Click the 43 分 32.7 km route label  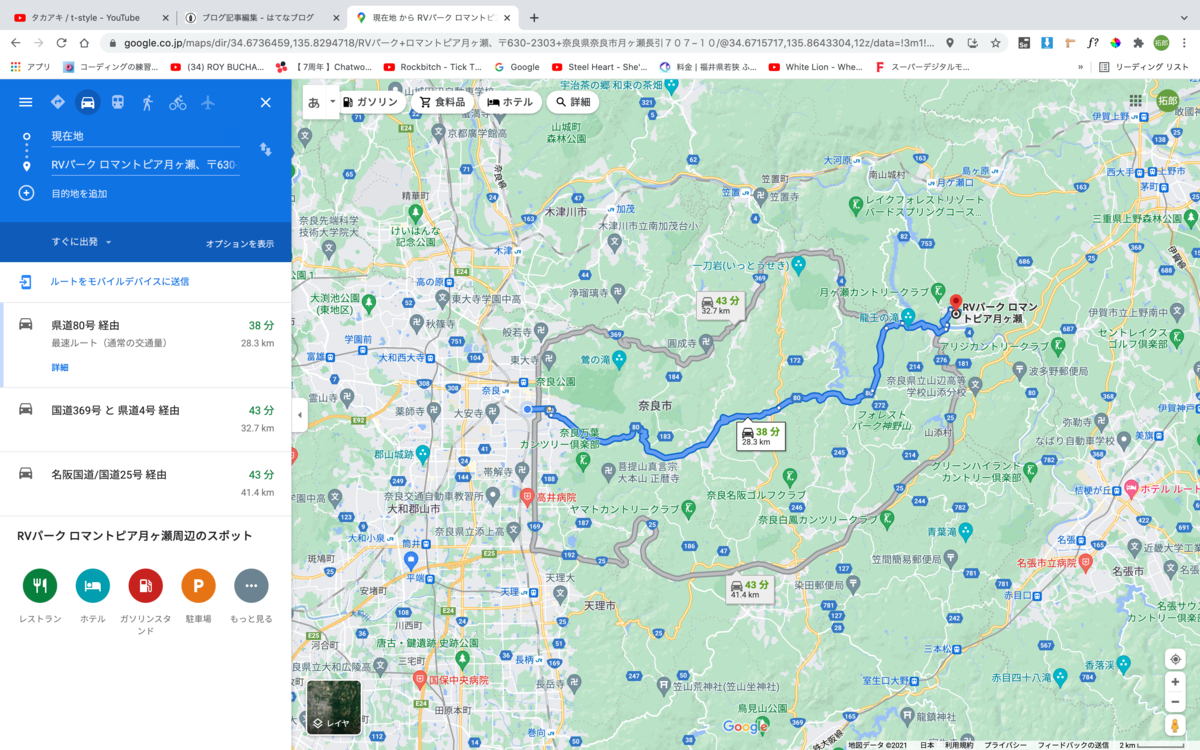click(x=721, y=305)
